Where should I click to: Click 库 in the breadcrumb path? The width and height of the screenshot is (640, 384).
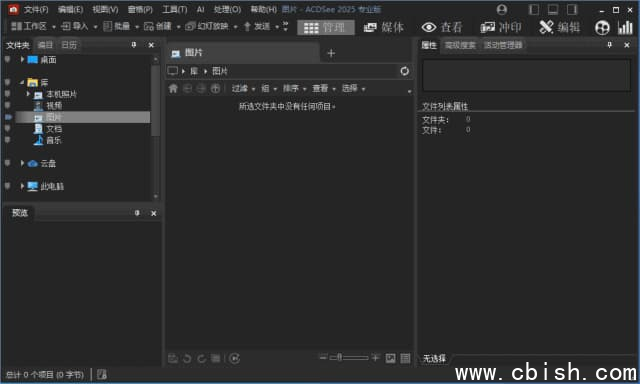194,71
